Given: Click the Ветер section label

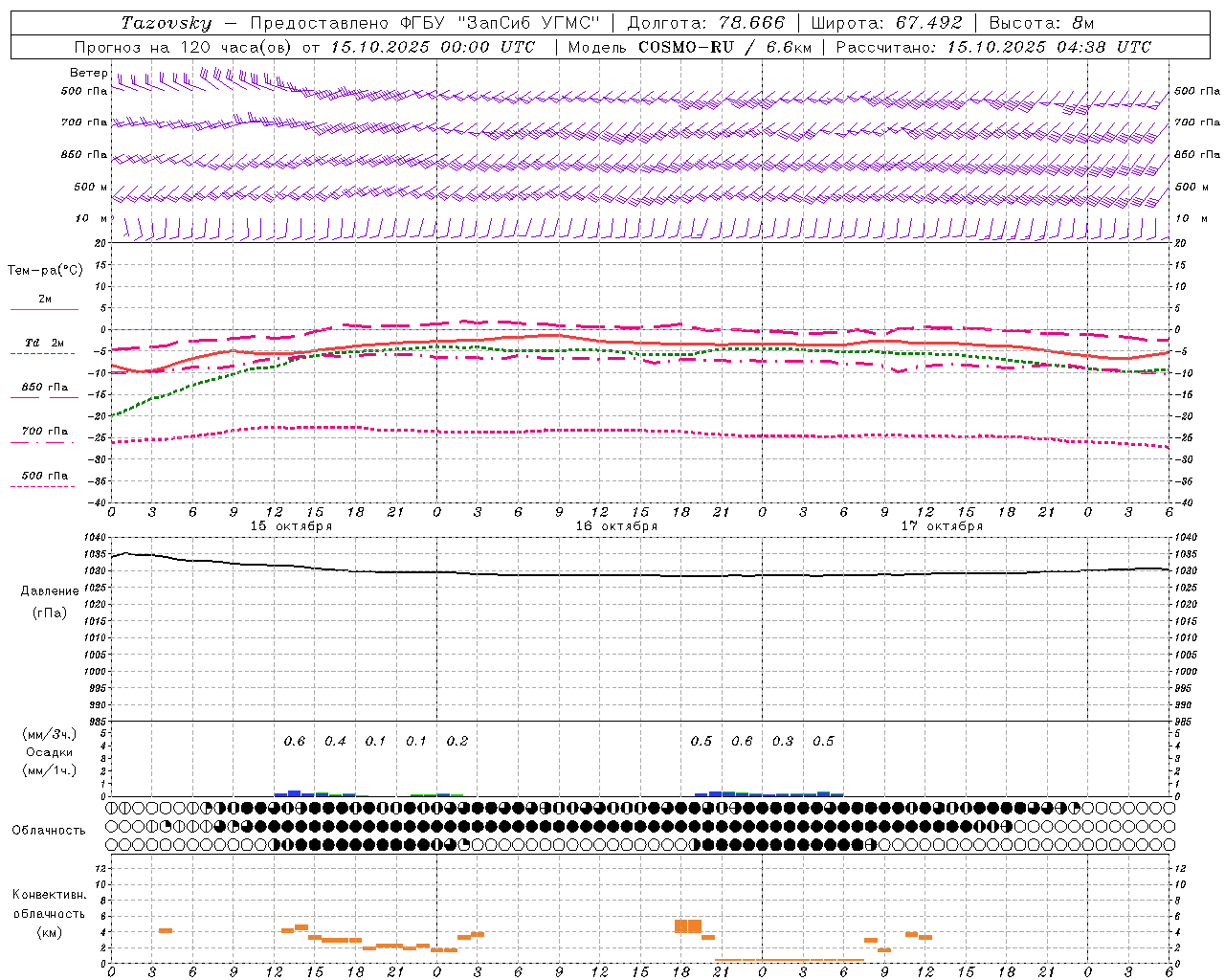Looking at the screenshot, I should (88, 73).
